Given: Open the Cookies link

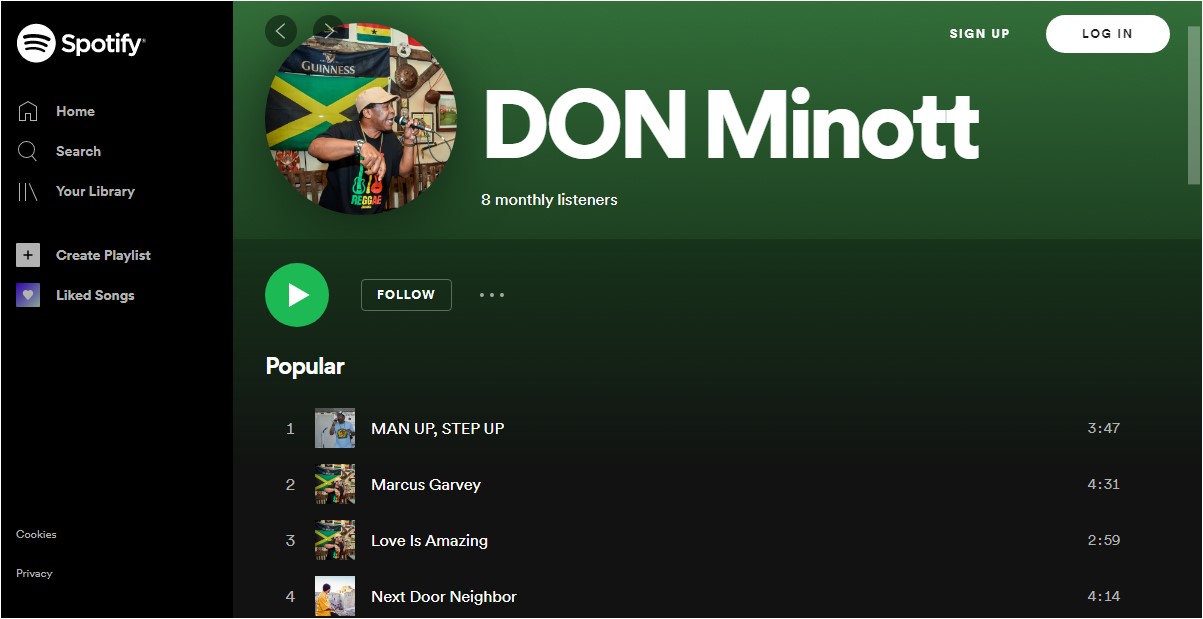Looking at the screenshot, I should coord(36,534).
